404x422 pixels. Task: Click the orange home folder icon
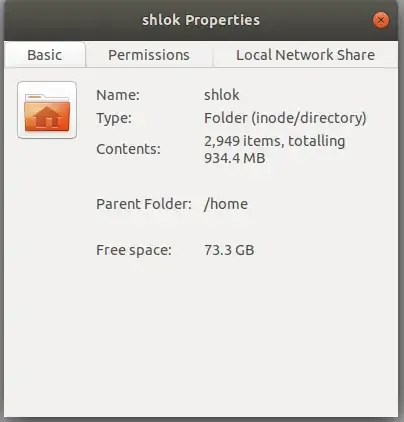pyautogui.click(x=47, y=112)
